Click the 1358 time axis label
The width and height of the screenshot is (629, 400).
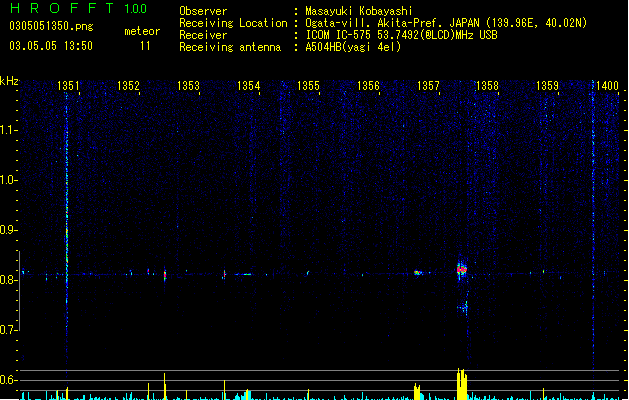click(x=487, y=86)
